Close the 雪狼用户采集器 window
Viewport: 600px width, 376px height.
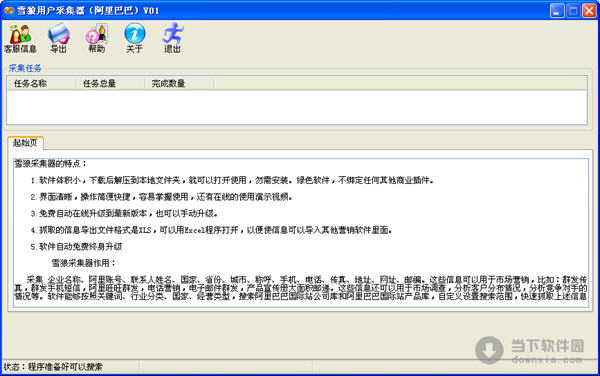point(589,10)
